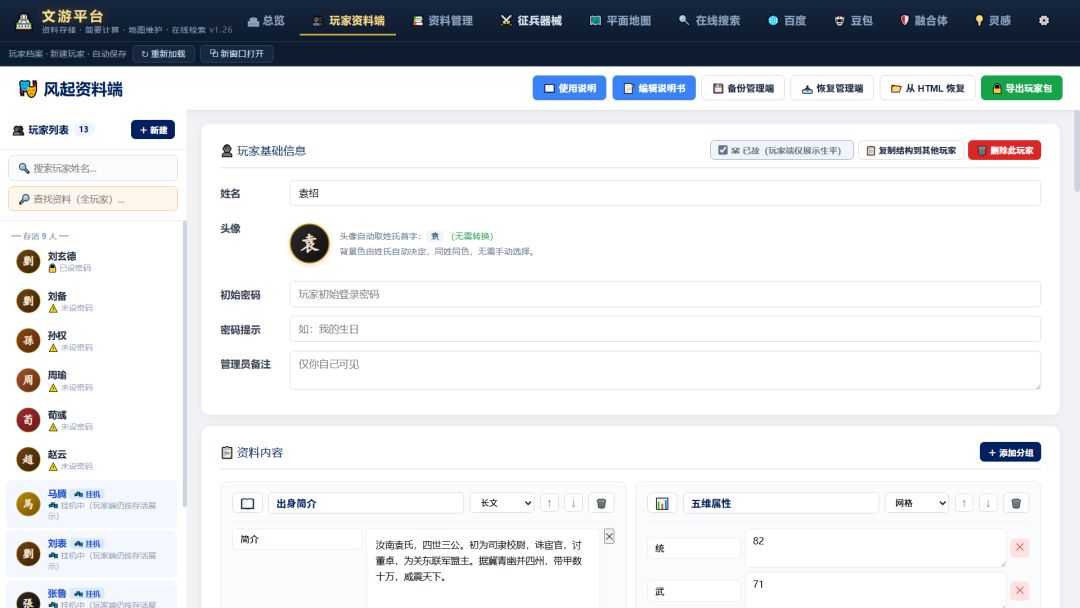Viewport: 1080px width, 608px height.
Task: Click the 文游平台 logo icon
Action: (23, 21)
